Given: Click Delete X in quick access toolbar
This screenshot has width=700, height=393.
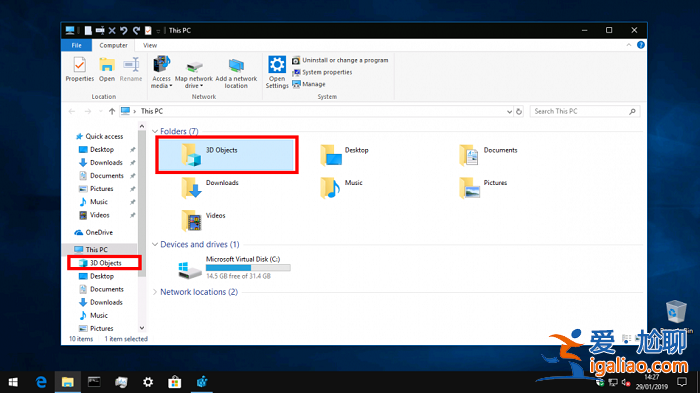Looking at the screenshot, I should [112, 30].
